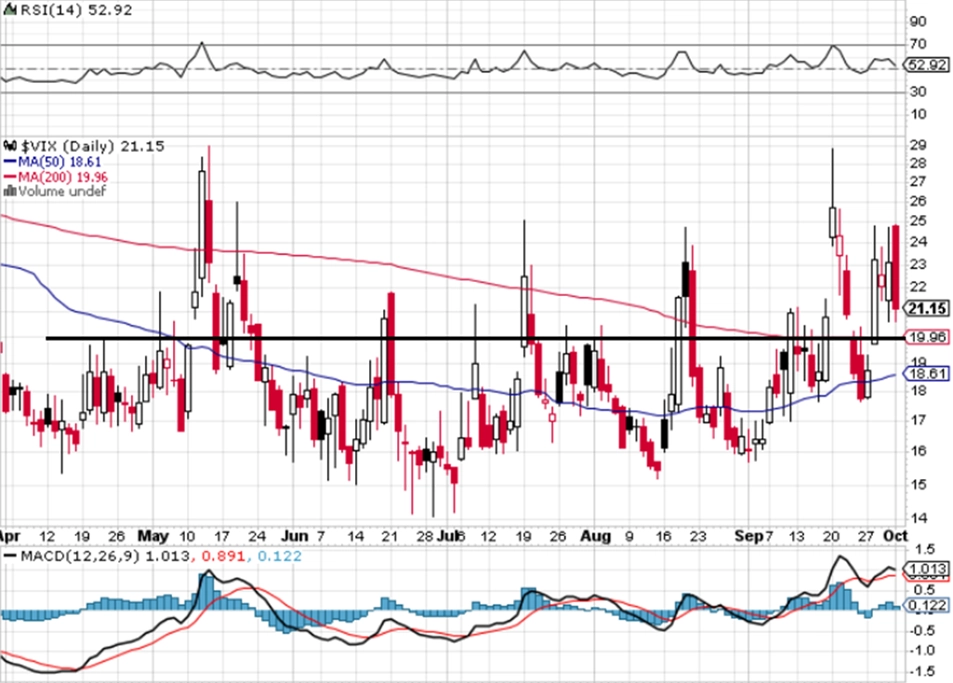Viewport: 953px width, 683px height.
Task: Click the 18.61 MA(50) value tag
Action: click(927, 374)
